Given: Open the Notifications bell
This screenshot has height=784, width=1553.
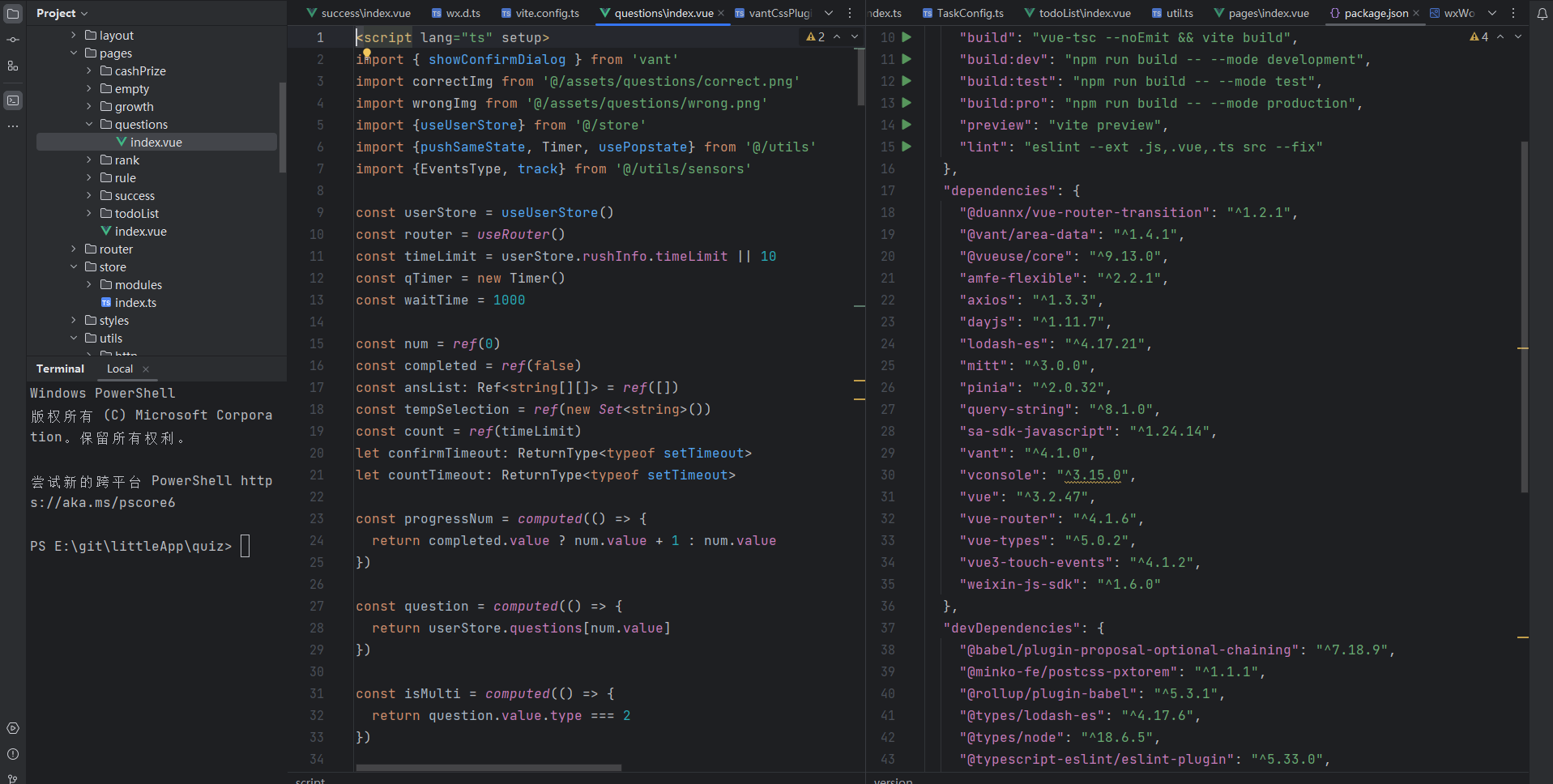Looking at the screenshot, I should click(1542, 14).
